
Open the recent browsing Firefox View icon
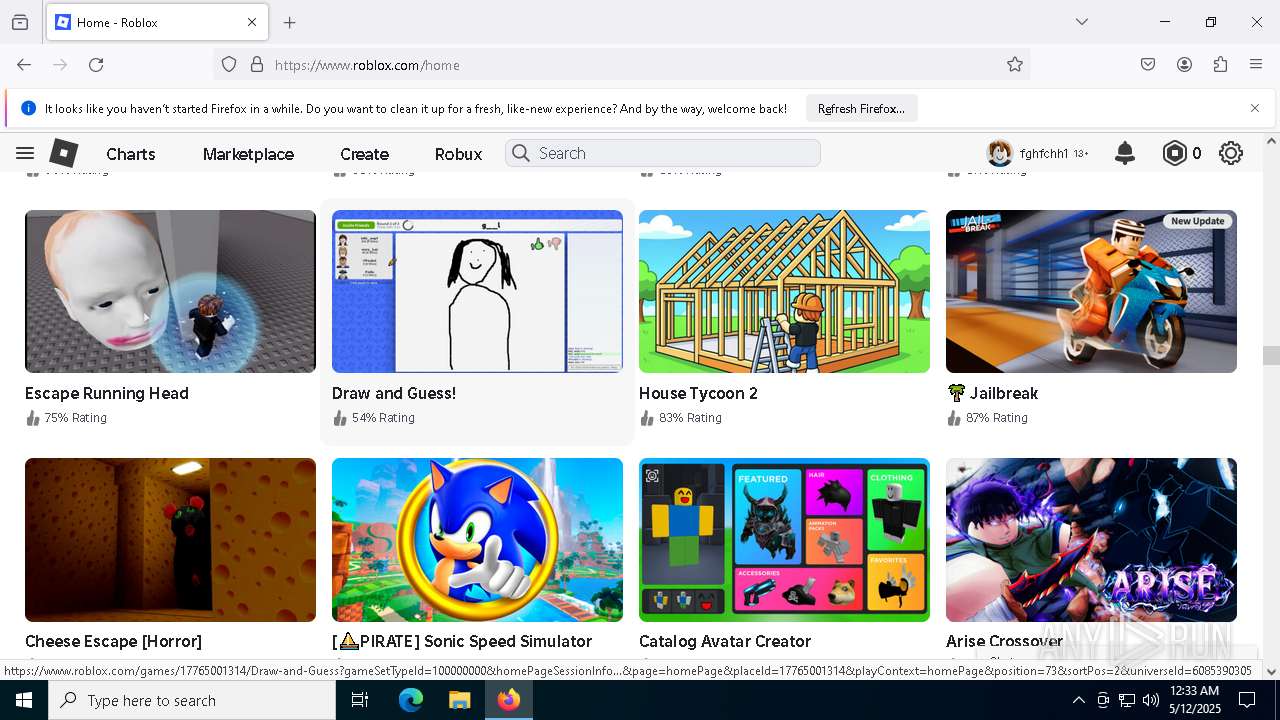tap(20, 22)
